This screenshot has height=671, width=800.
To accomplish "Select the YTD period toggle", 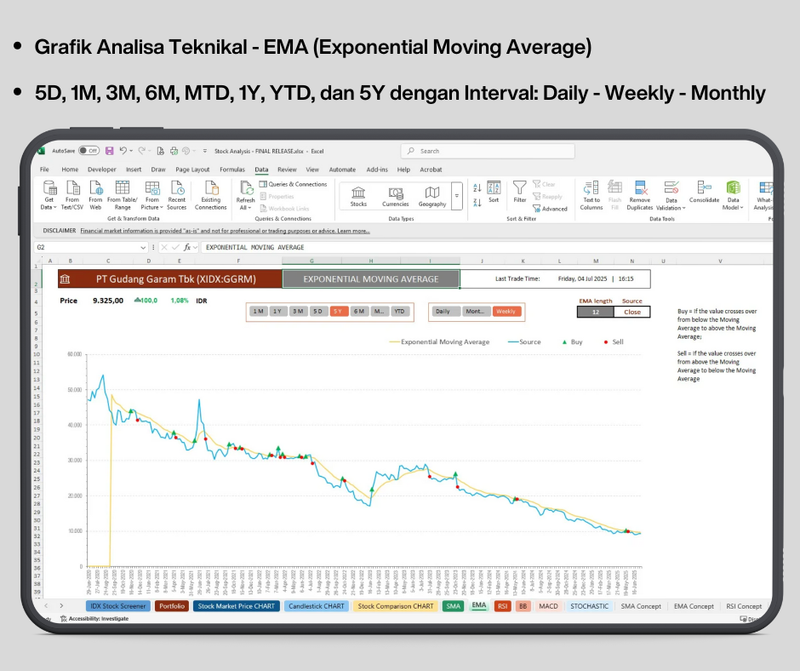I will pos(399,311).
